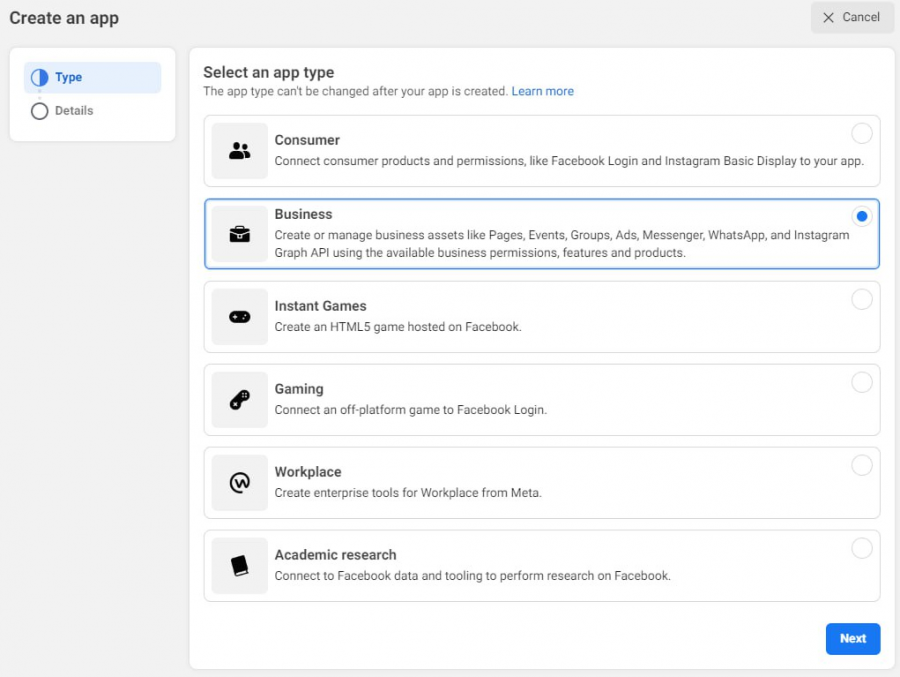Open the Type step in sidebar

pyautogui.click(x=92, y=78)
